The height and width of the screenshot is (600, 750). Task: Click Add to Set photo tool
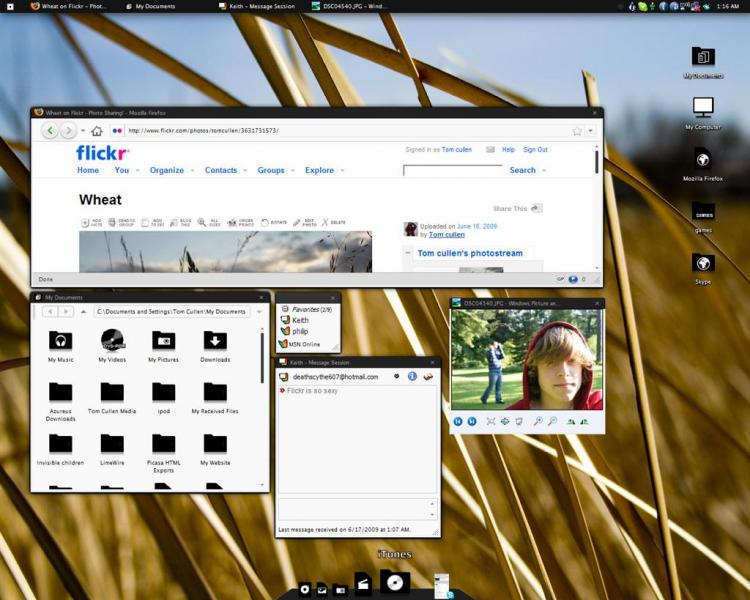(153, 222)
